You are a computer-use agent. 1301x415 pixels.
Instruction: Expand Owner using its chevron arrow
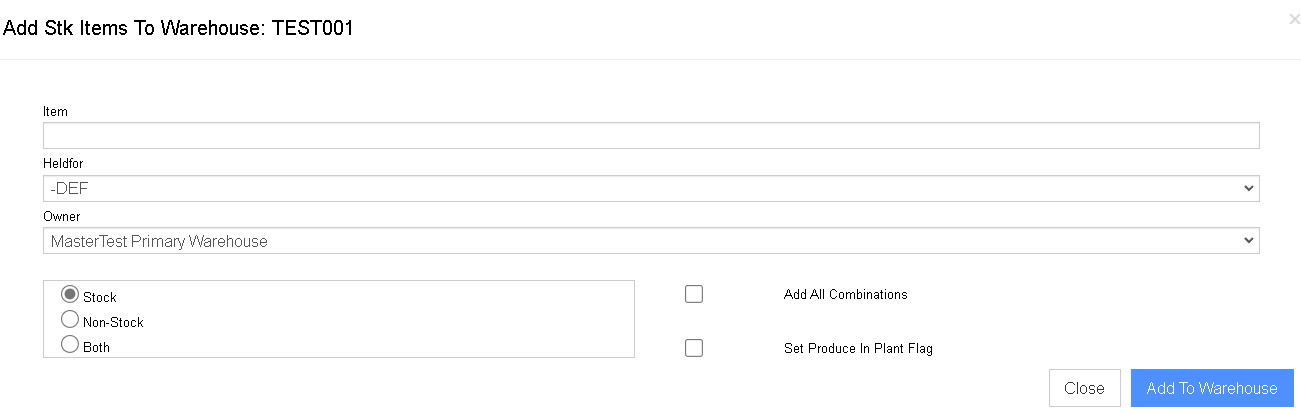click(x=1247, y=241)
